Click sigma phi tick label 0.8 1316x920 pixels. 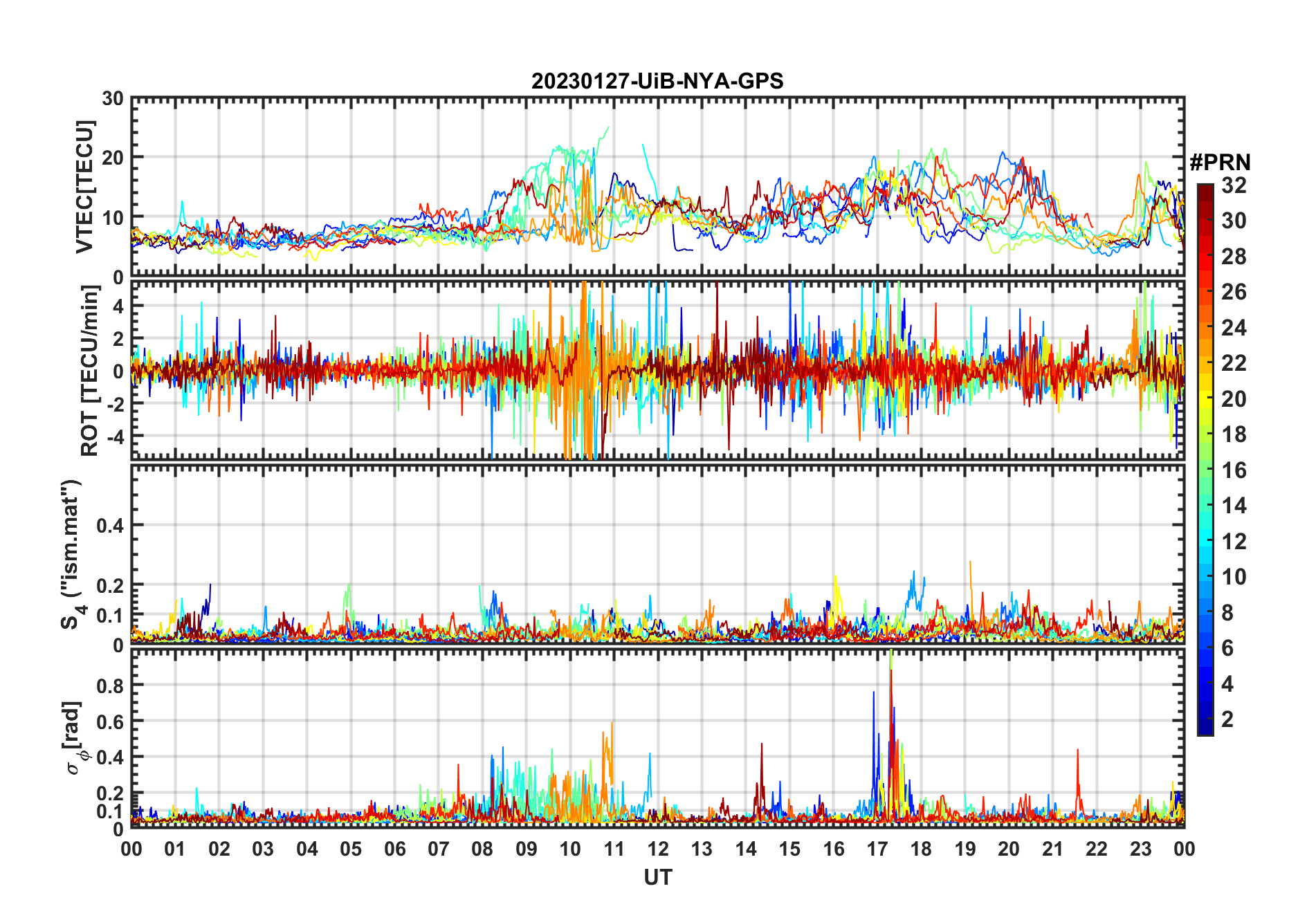110,686
